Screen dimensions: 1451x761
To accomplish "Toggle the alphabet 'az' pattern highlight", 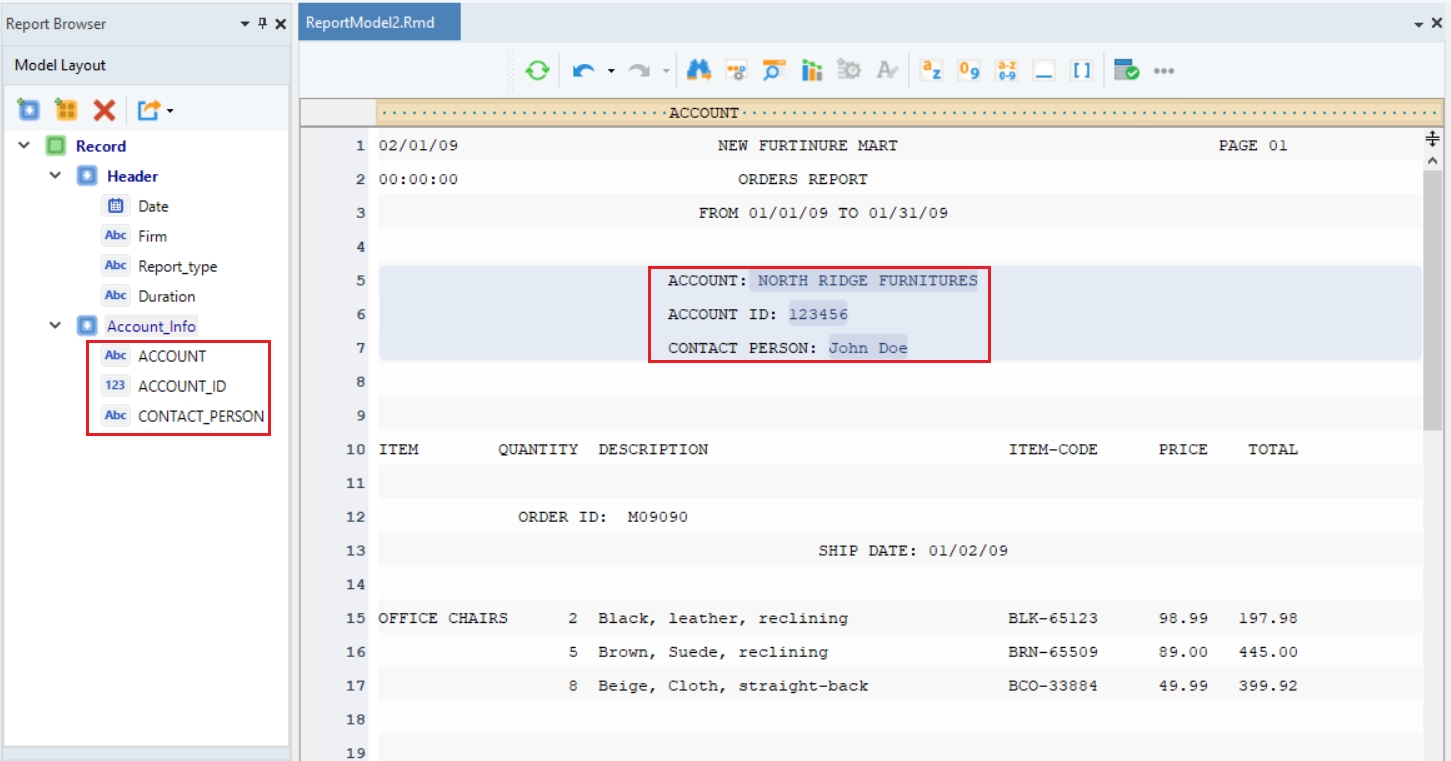I will pyautogui.click(x=931, y=71).
